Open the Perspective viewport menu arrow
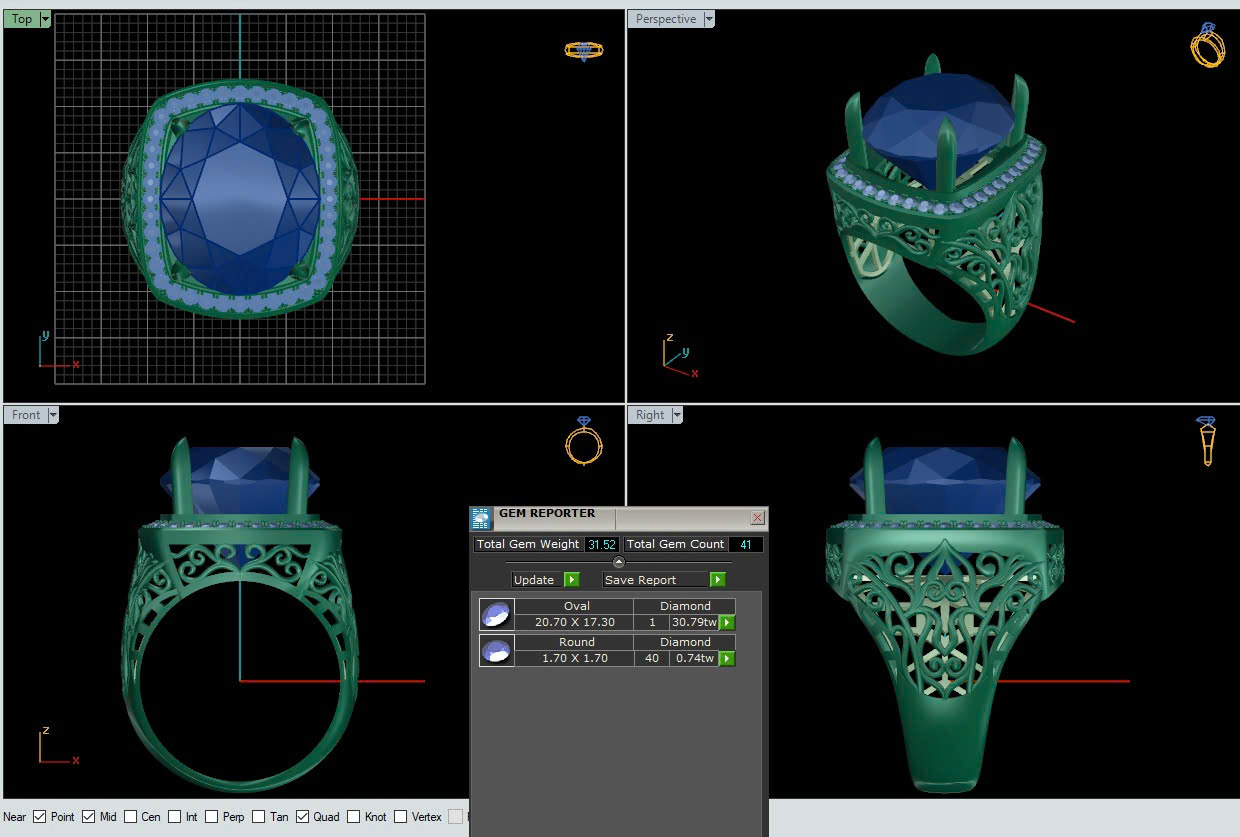This screenshot has width=1240, height=837. pos(709,19)
